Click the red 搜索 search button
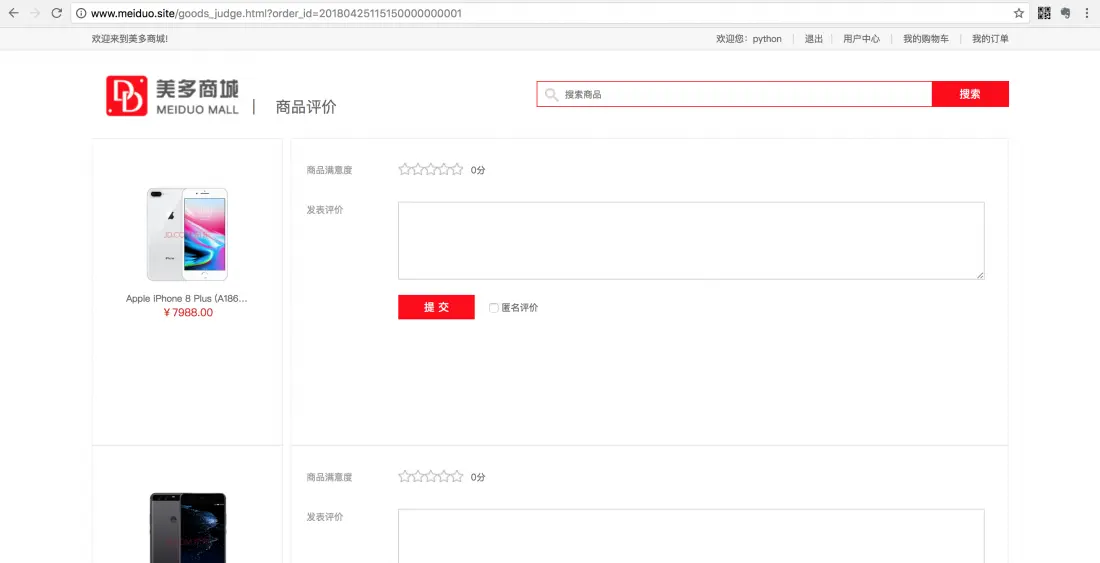This screenshot has height=563, width=1100. [x=970, y=94]
